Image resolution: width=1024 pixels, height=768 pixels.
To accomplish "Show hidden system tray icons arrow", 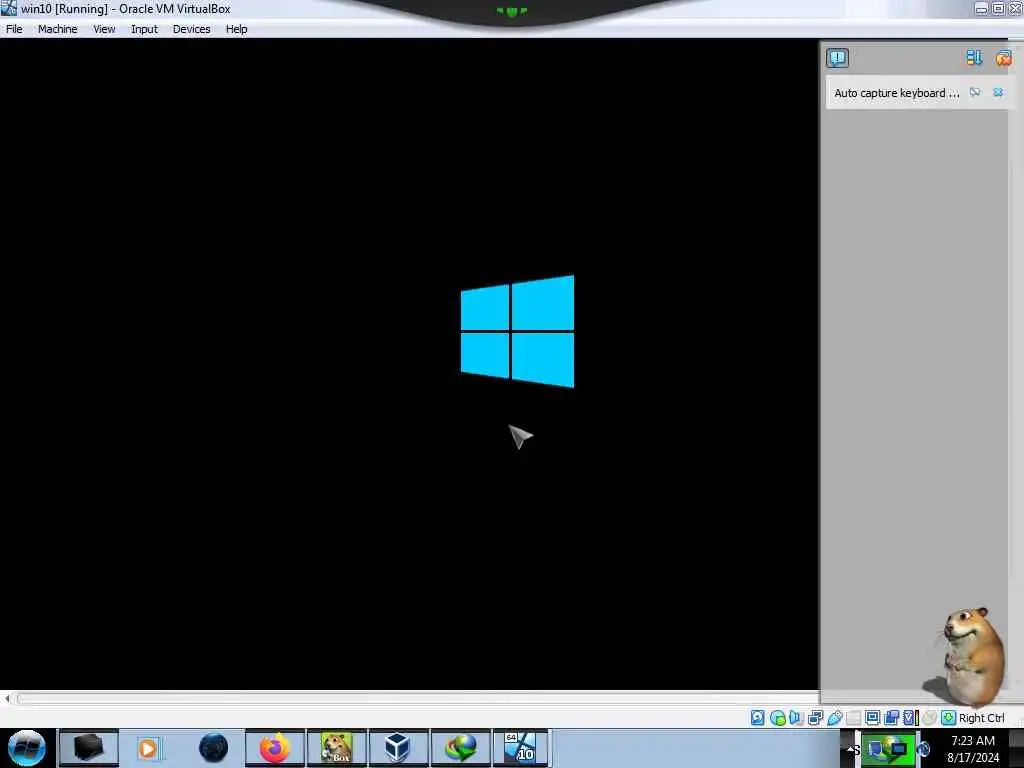I will (850, 750).
